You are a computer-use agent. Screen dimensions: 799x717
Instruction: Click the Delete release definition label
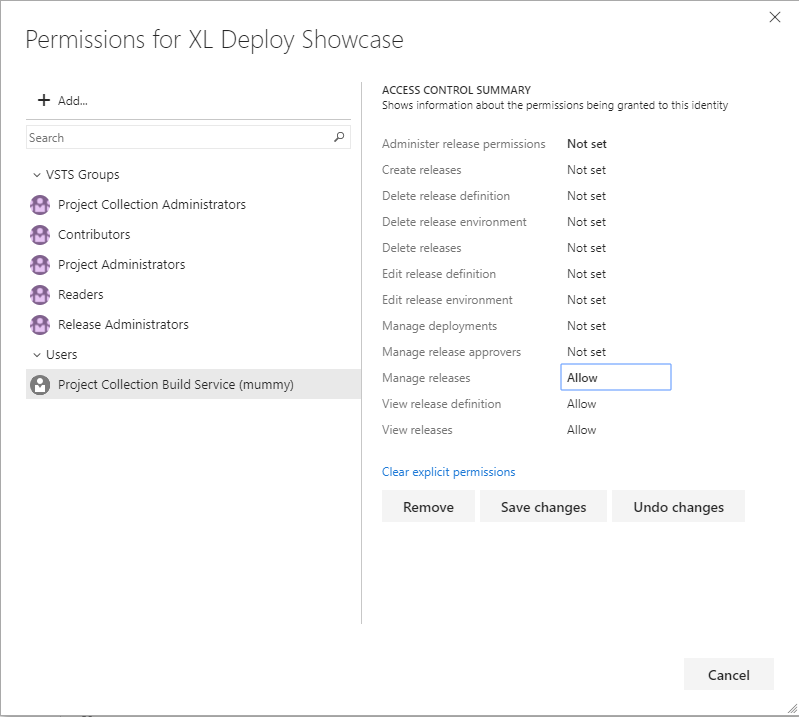(446, 196)
